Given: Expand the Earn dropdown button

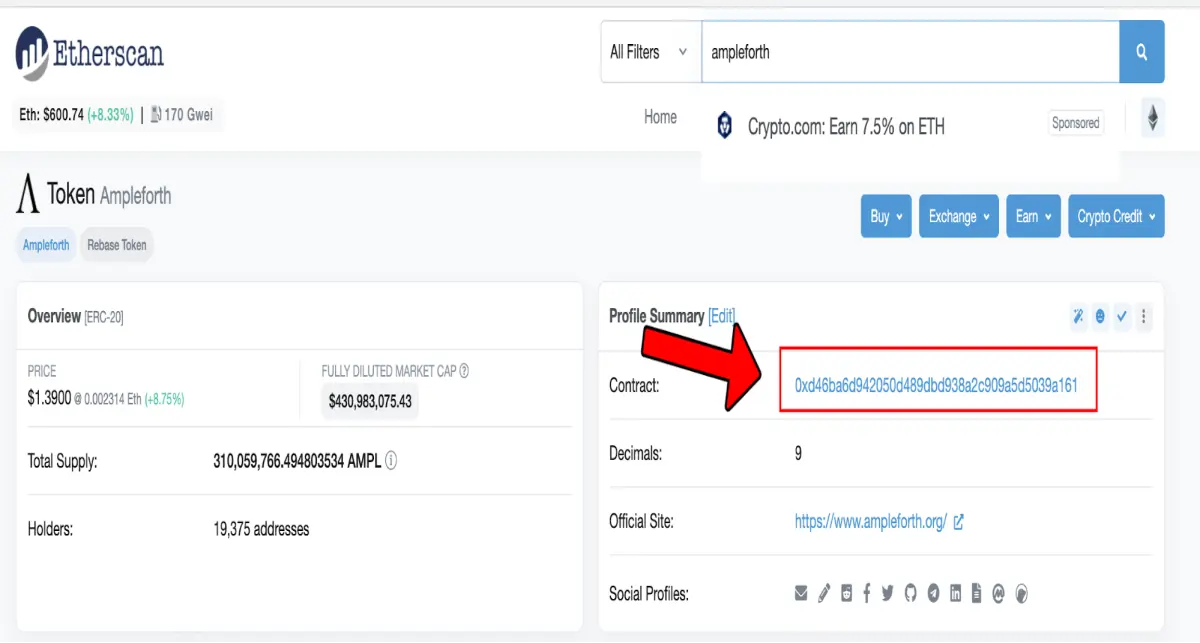Looking at the screenshot, I should point(1033,216).
